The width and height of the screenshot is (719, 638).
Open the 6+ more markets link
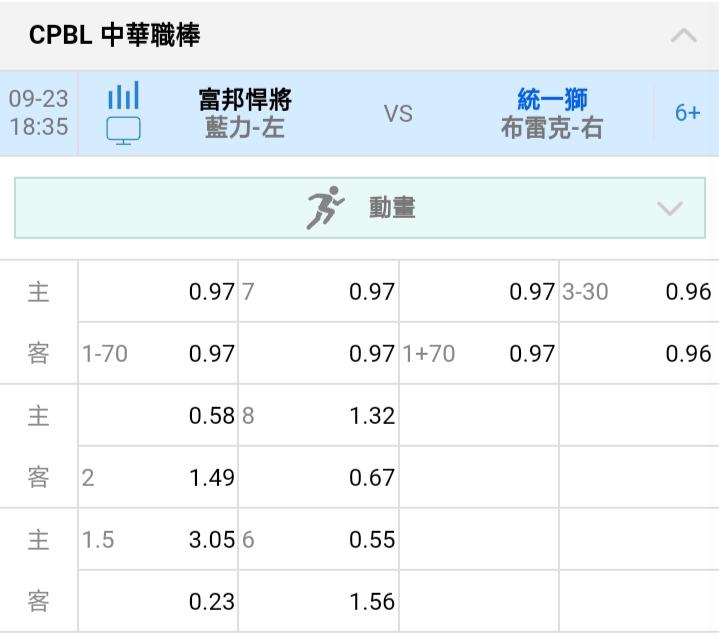(x=687, y=113)
